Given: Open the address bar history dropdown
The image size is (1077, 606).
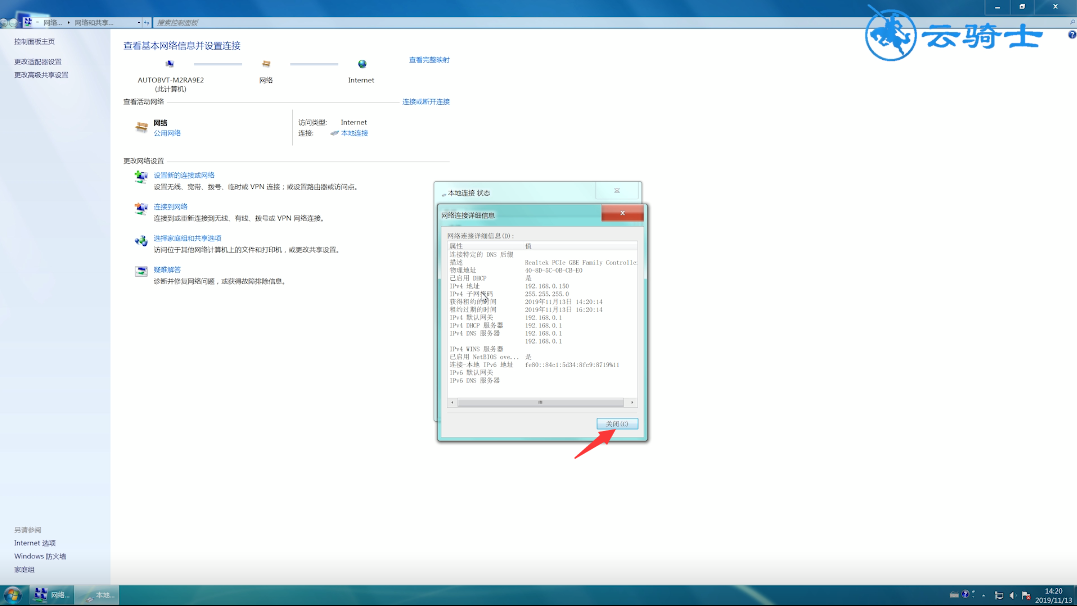Looking at the screenshot, I should (139, 23).
